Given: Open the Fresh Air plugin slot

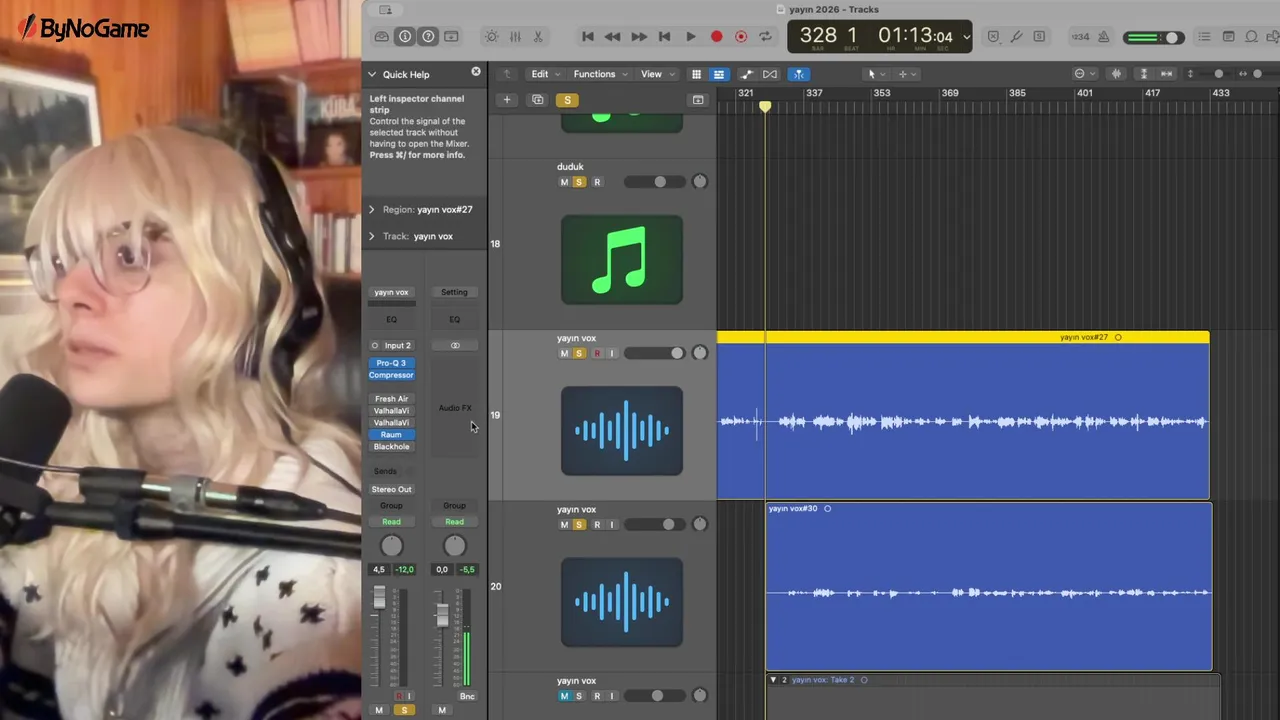Looking at the screenshot, I should click(391, 399).
